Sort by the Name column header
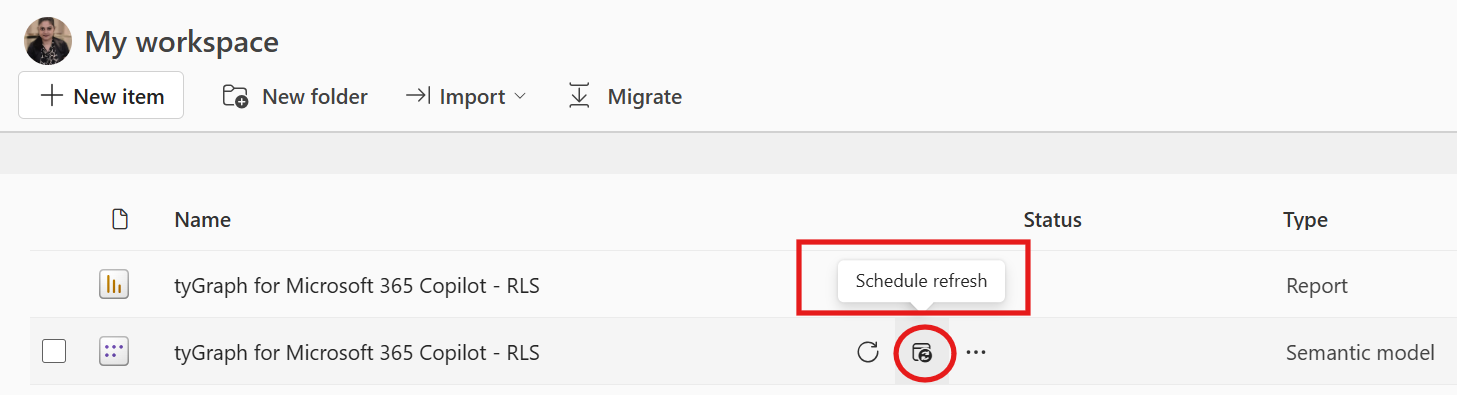 pos(202,220)
